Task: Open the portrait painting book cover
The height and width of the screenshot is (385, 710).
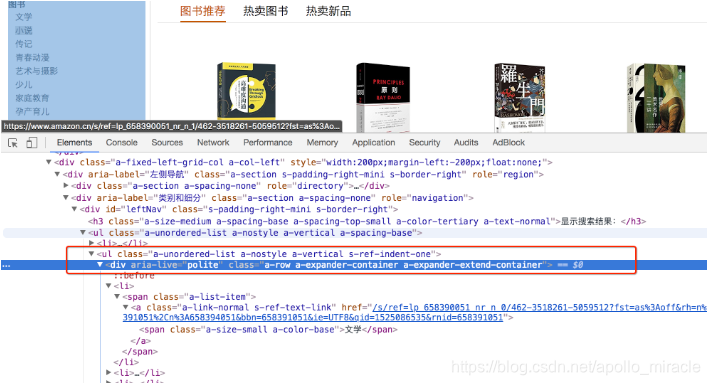Action: pos(656,98)
